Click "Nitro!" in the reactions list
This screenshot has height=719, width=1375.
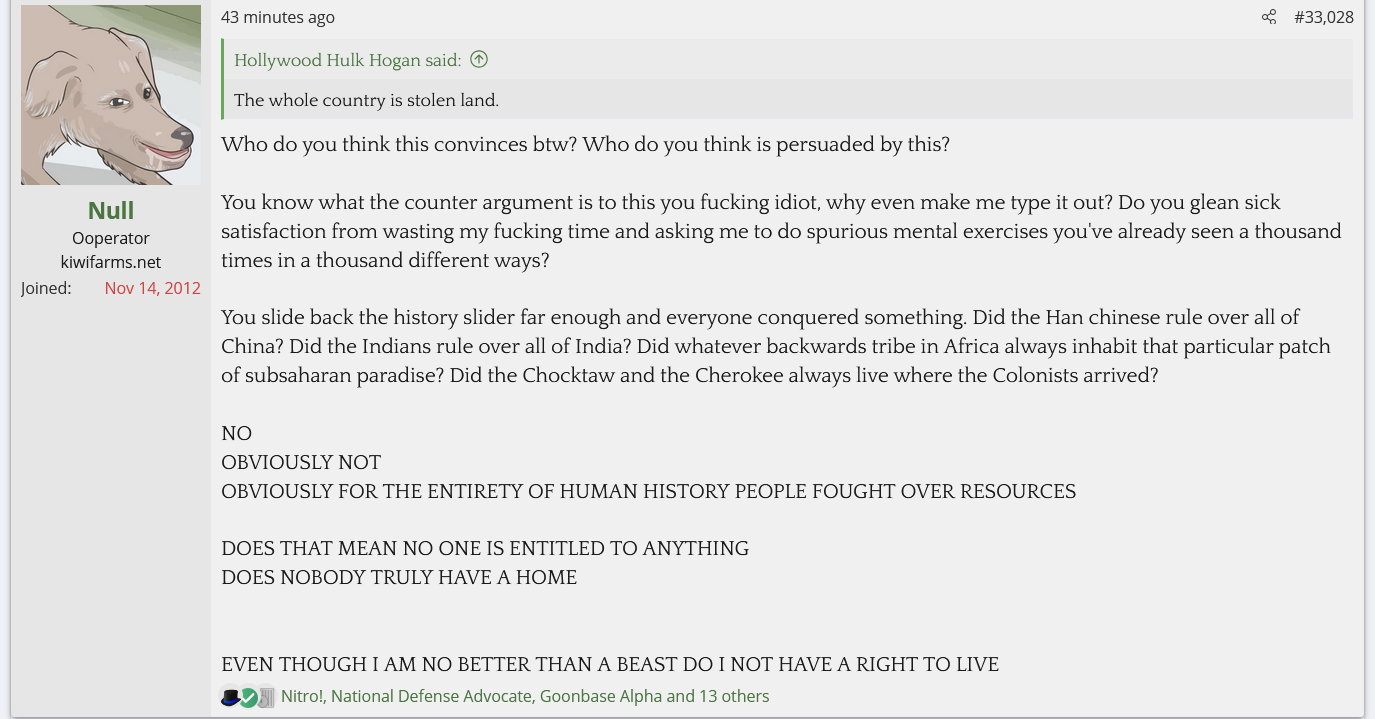[x=302, y=696]
